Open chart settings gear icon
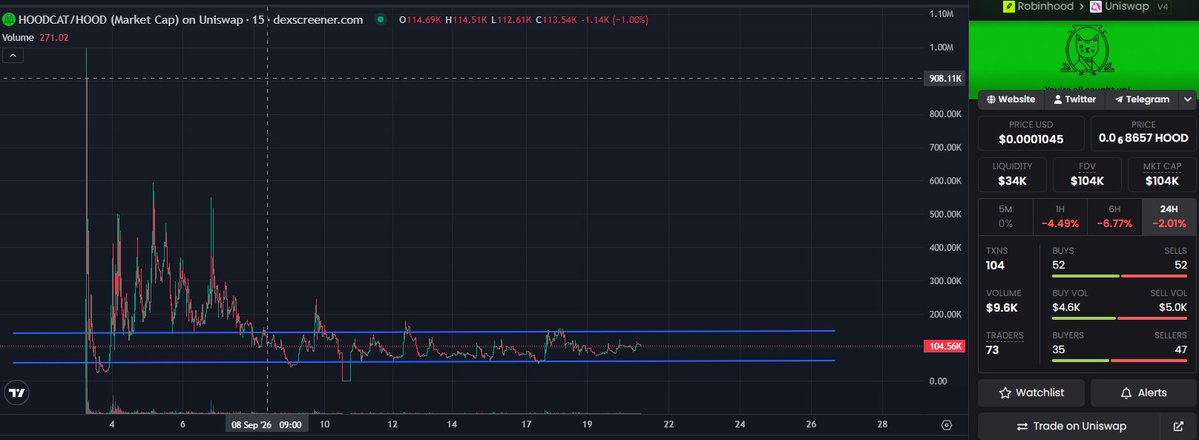The height and width of the screenshot is (440, 1199). (947, 425)
